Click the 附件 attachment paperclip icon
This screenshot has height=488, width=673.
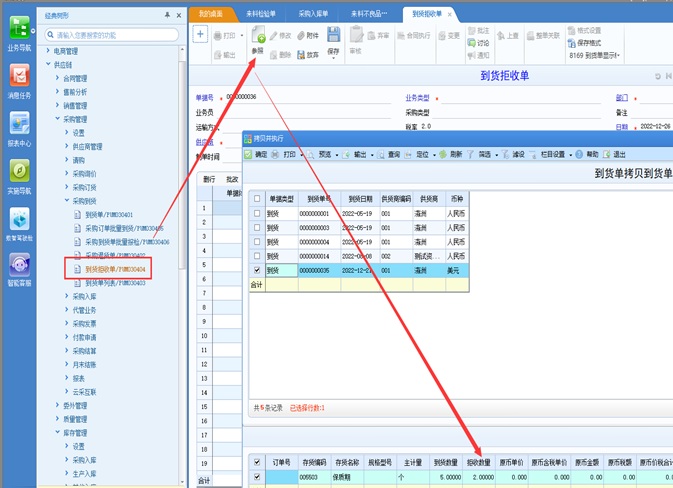click(x=301, y=35)
